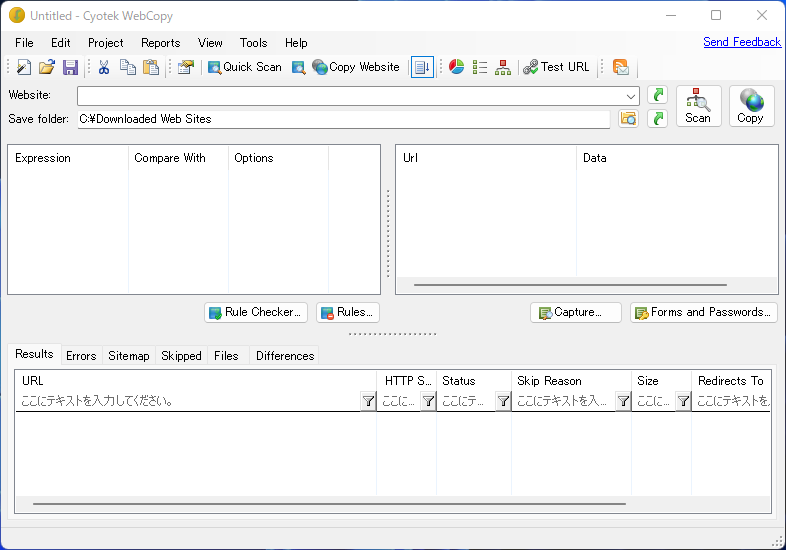Click the Save floppy disk icon
This screenshot has height=550, width=786.
click(70, 67)
